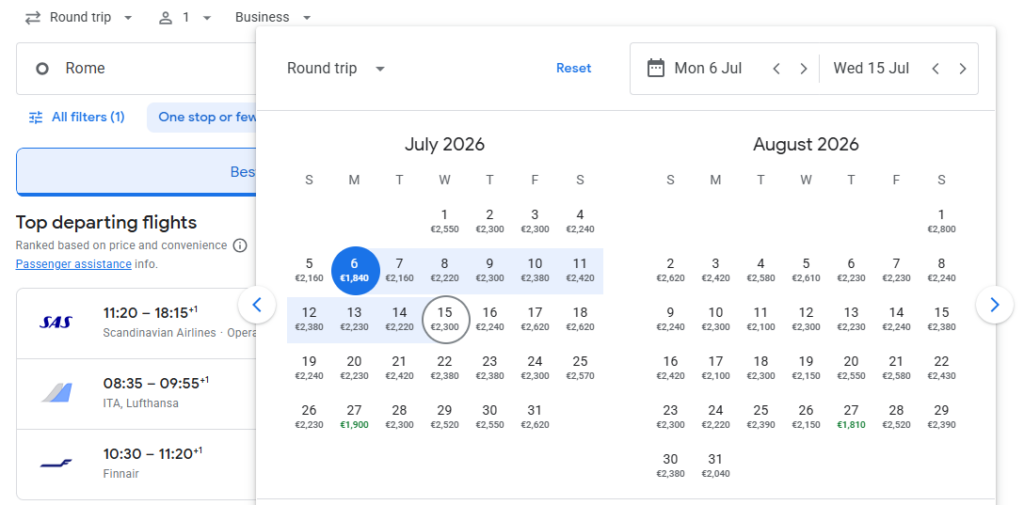Select August 24 priced €2,220
Screen dimensions: 1024x505
click(x=716, y=417)
